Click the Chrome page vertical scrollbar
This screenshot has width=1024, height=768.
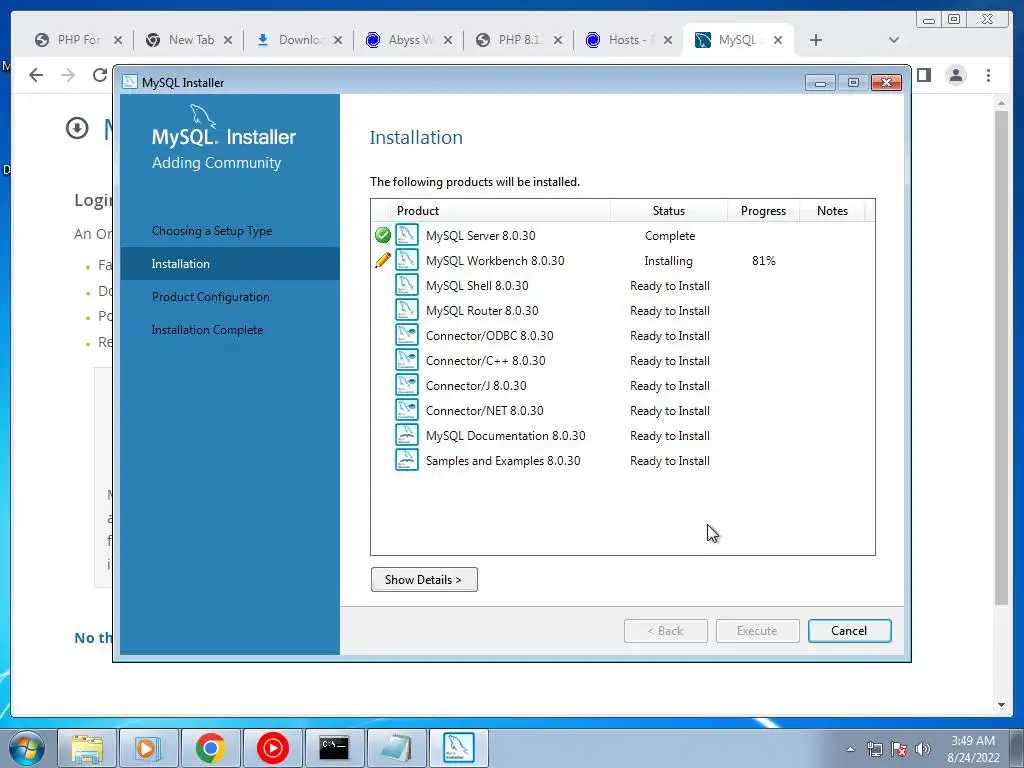(x=1001, y=358)
